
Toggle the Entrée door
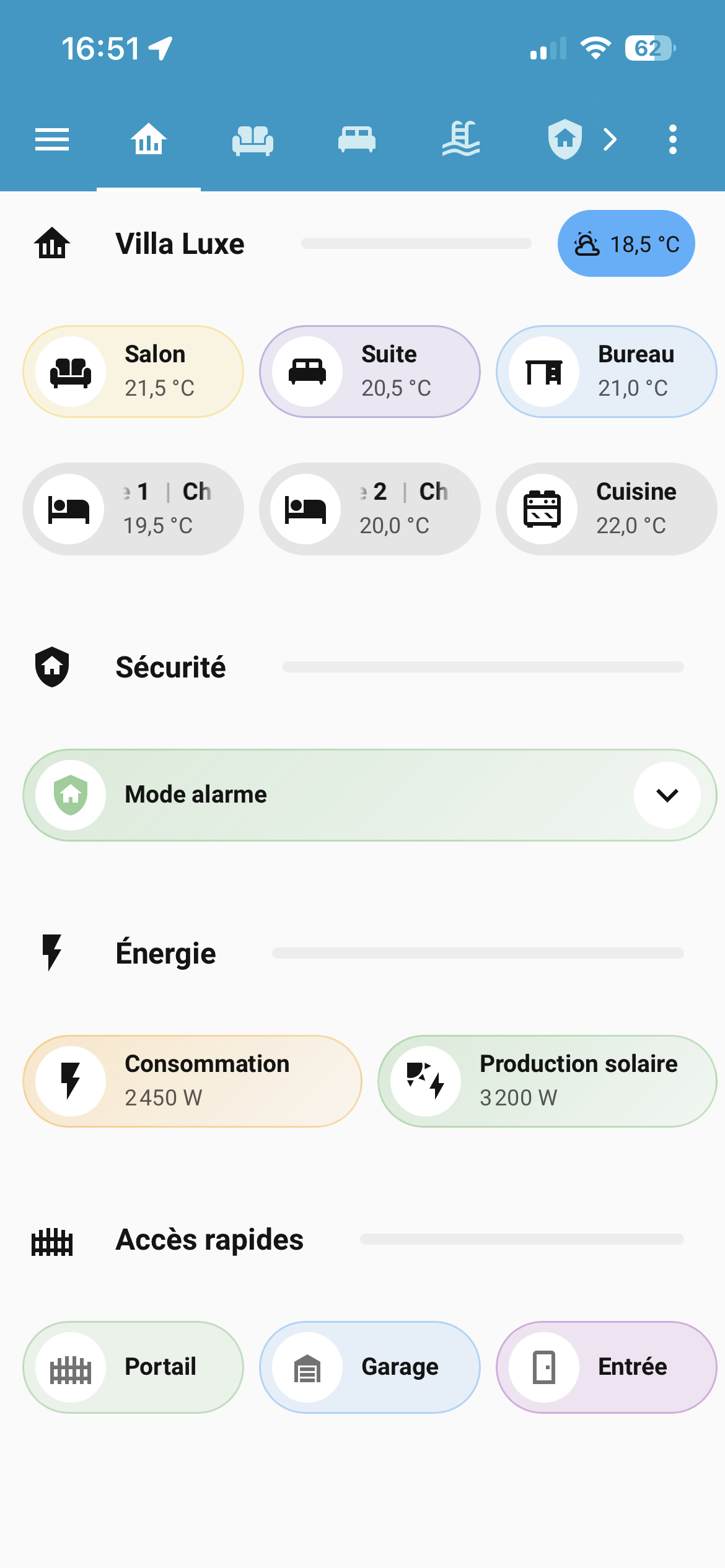[607, 1367]
